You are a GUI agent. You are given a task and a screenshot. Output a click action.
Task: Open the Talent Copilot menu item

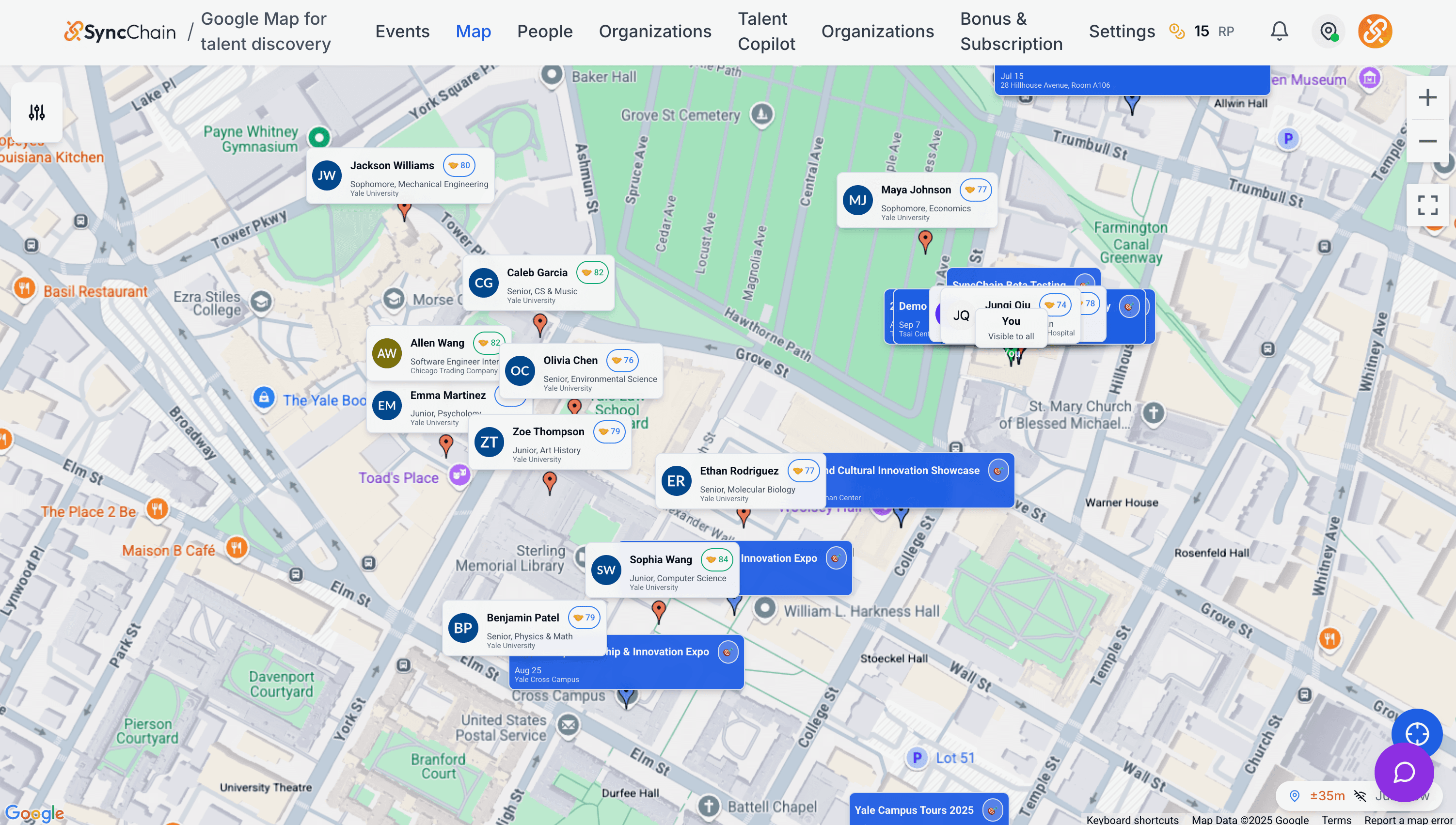pyautogui.click(x=766, y=31)
